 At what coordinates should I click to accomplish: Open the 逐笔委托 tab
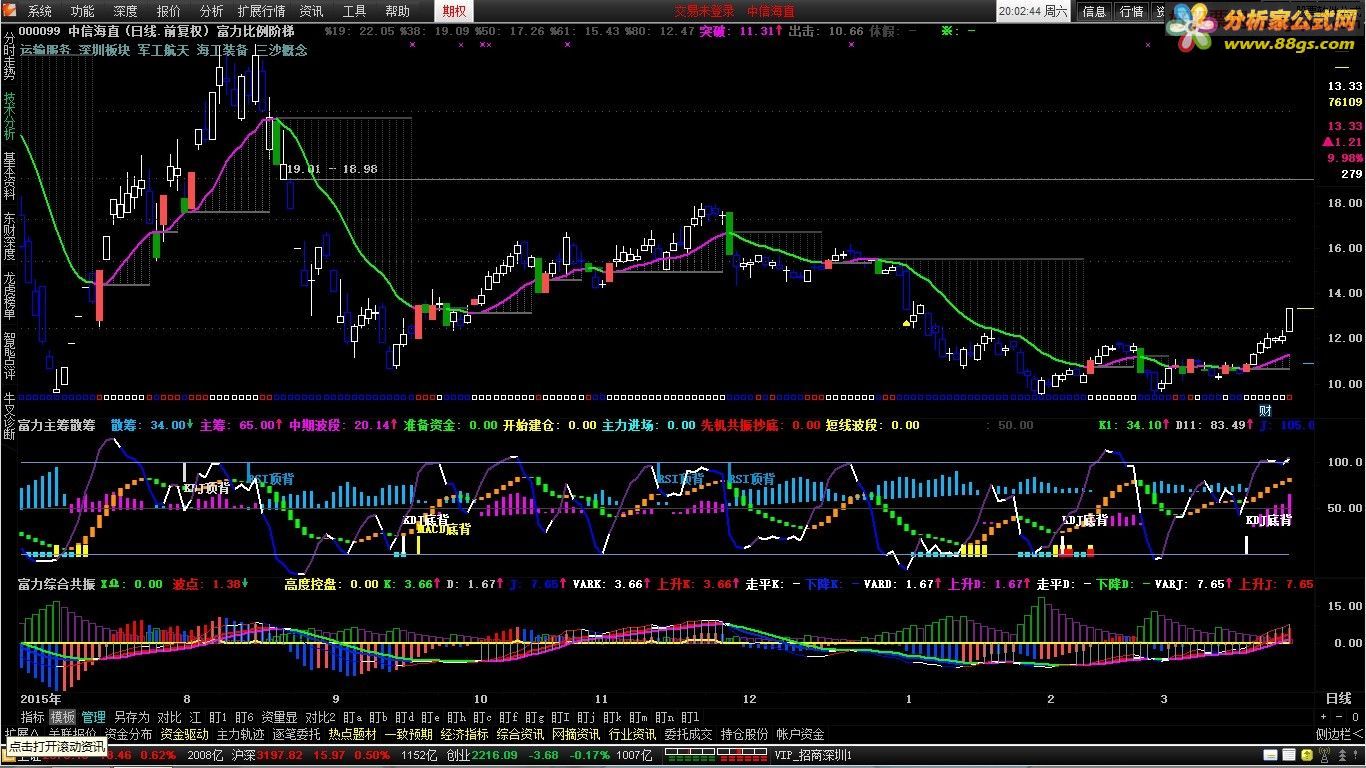coord(296,734)
